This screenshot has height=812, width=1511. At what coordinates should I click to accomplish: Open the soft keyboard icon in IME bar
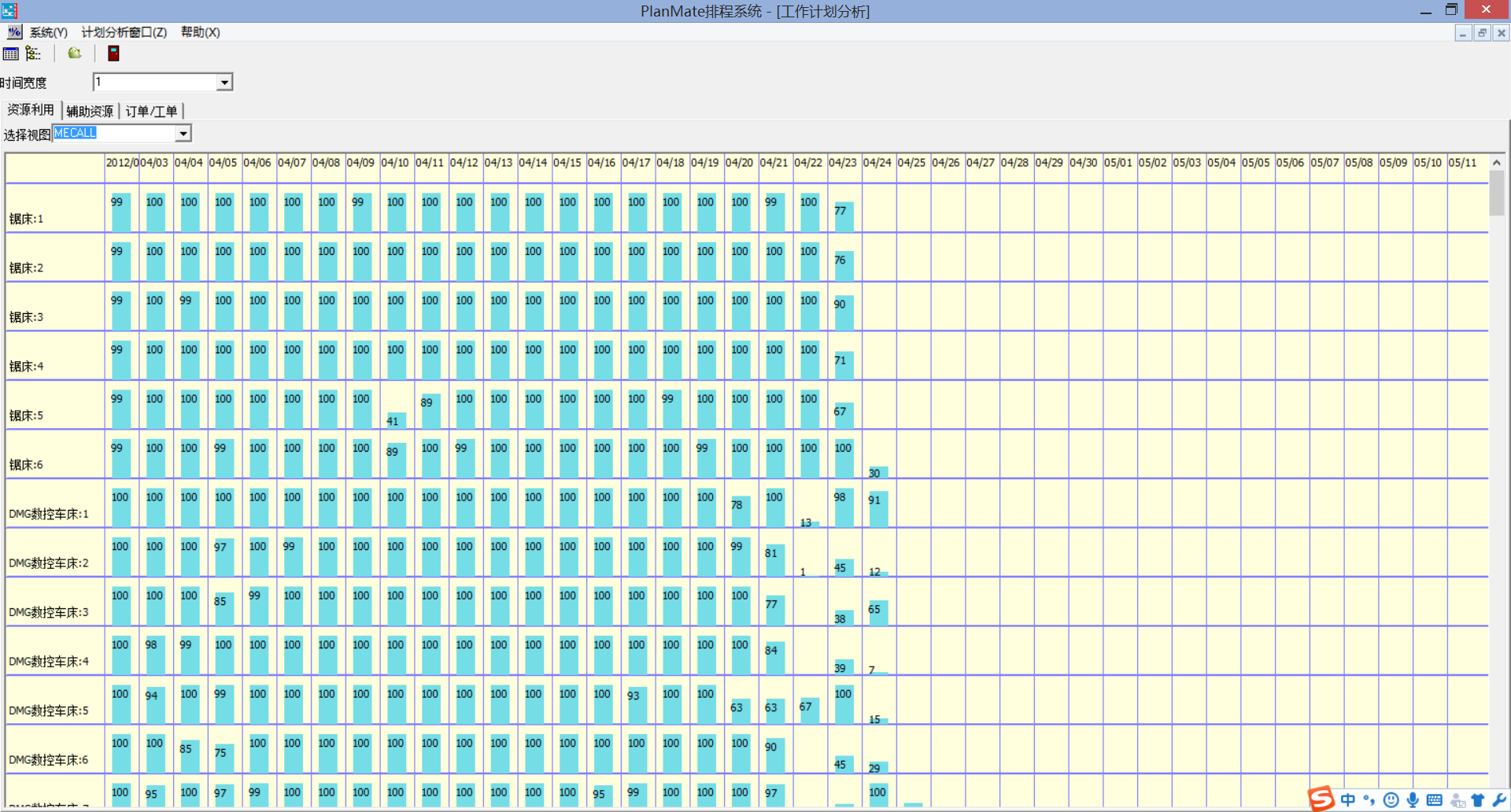tap(1435, 800)
